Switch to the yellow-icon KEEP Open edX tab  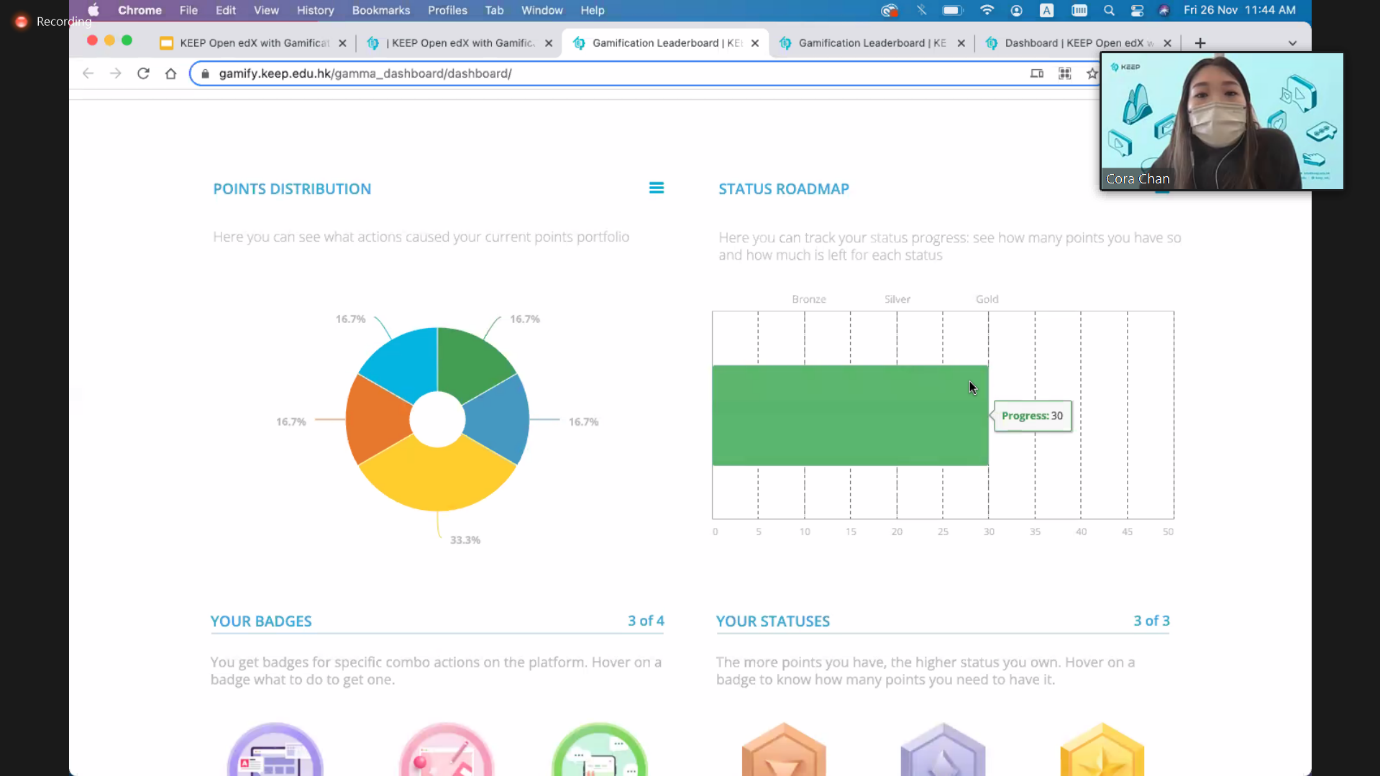[253, 43]
